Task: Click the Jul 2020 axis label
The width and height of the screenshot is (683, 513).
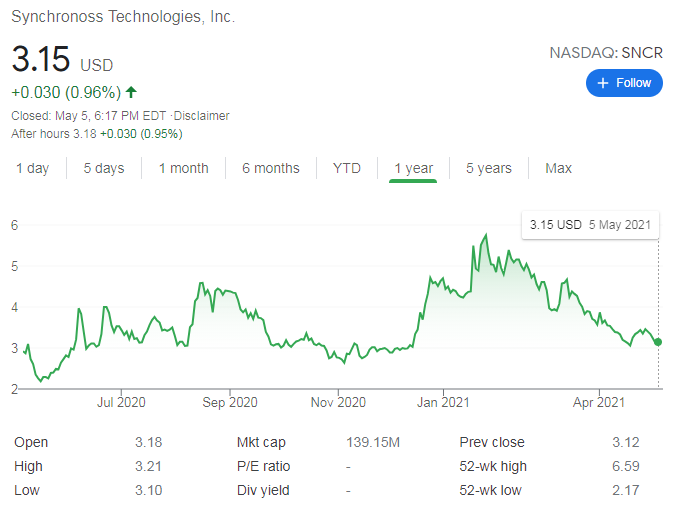Action: click(x=121, y=402)
